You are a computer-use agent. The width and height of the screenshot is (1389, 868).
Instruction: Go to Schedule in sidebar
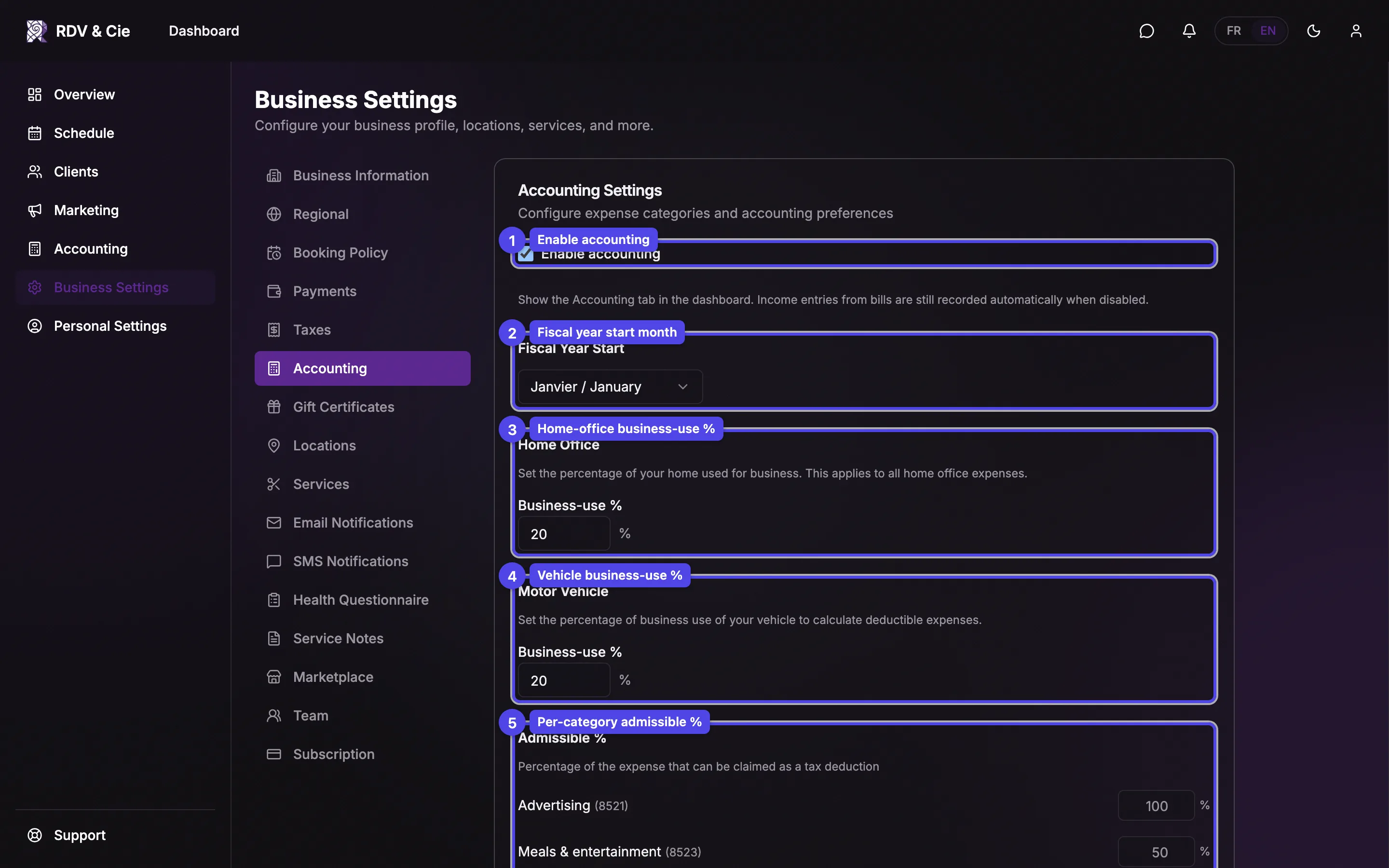(x=115, y=133)
